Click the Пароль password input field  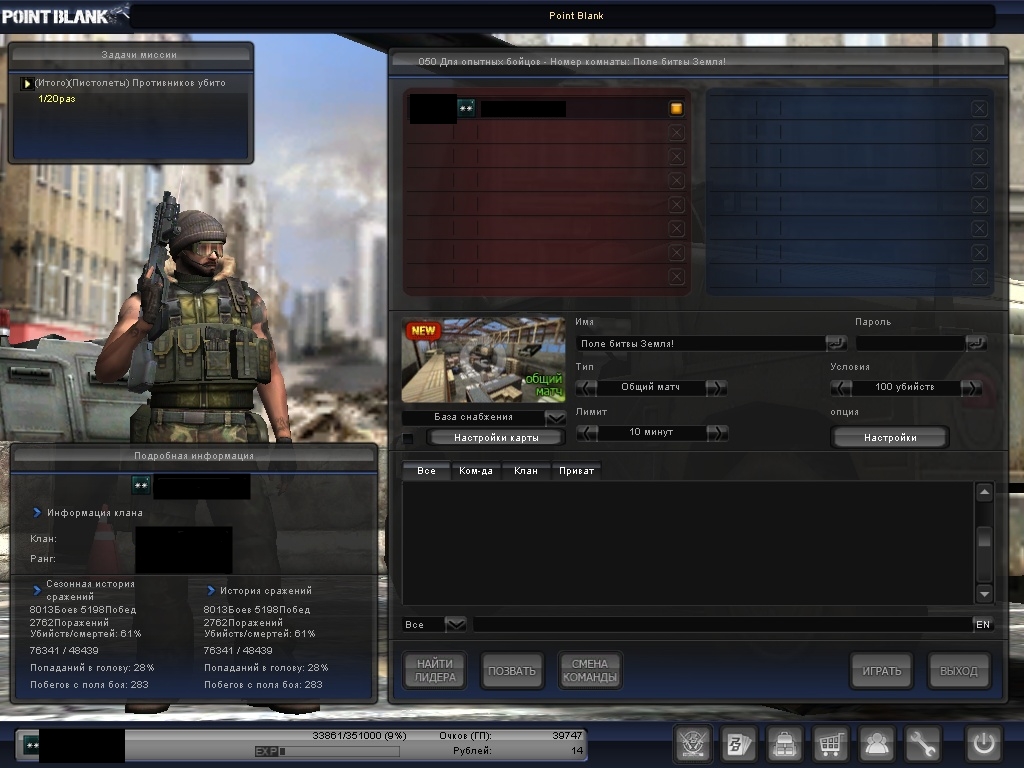click(x=910, y=343)
